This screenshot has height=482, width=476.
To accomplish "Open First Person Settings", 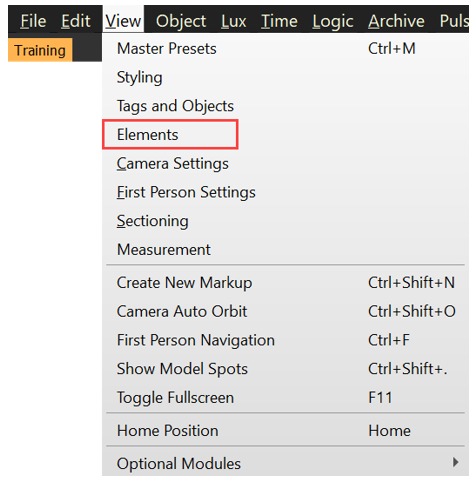I will click(x=285, y=192).
